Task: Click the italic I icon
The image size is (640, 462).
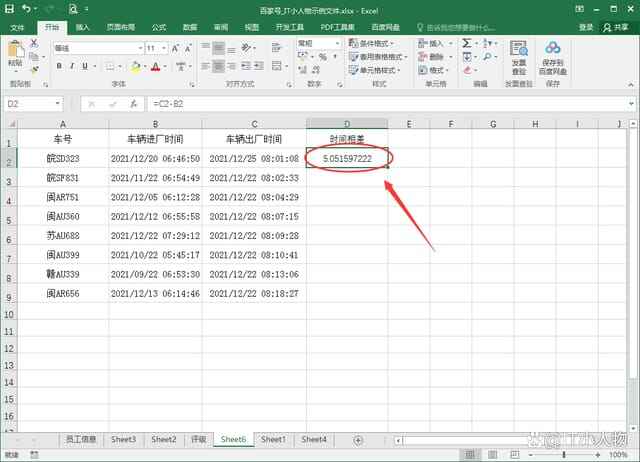Action: pos(73,66)
